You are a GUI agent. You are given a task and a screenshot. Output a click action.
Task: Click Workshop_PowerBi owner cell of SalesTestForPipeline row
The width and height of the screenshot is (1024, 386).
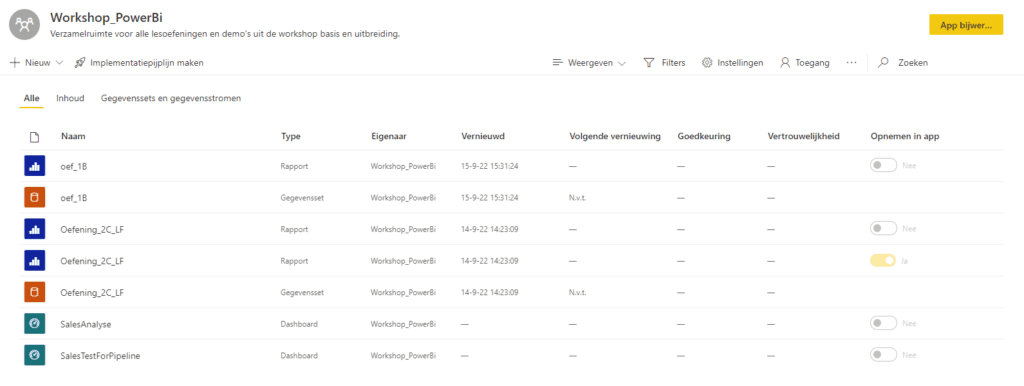[403, 355]
